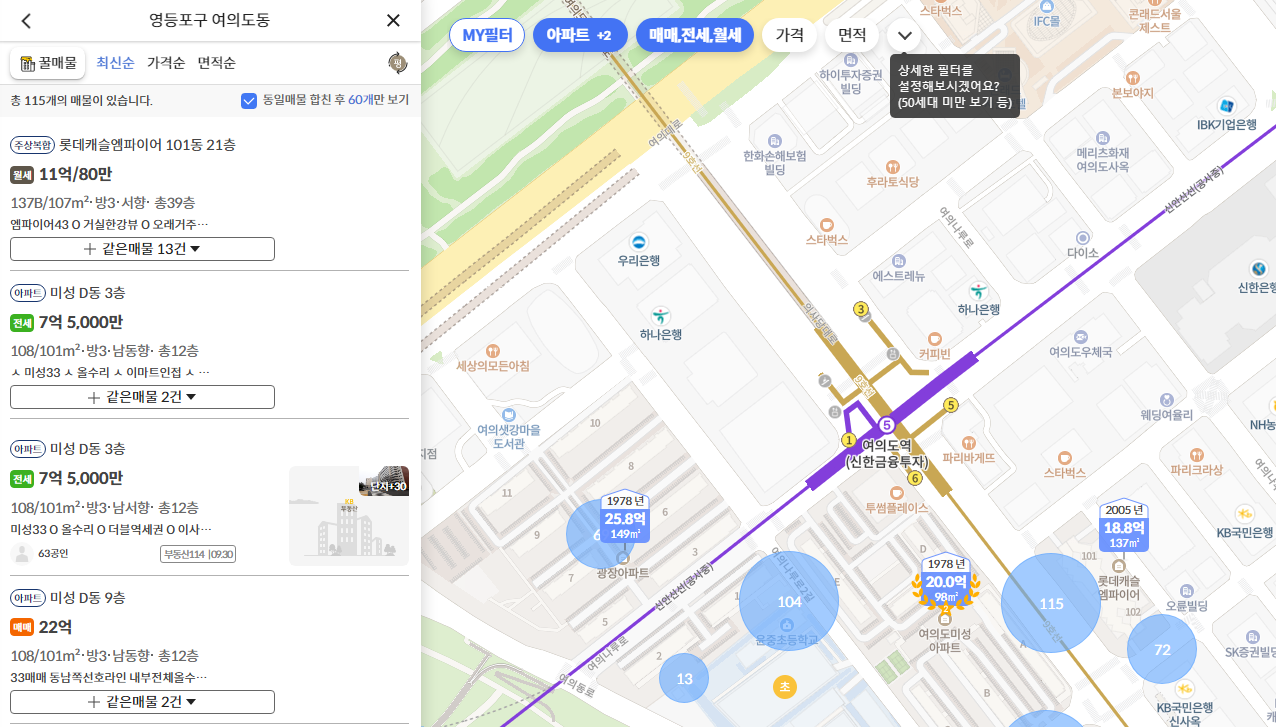Click 여의도역 line 5 station icon
The width and height of the screenshot is (1276, 727).
[886, 425]
